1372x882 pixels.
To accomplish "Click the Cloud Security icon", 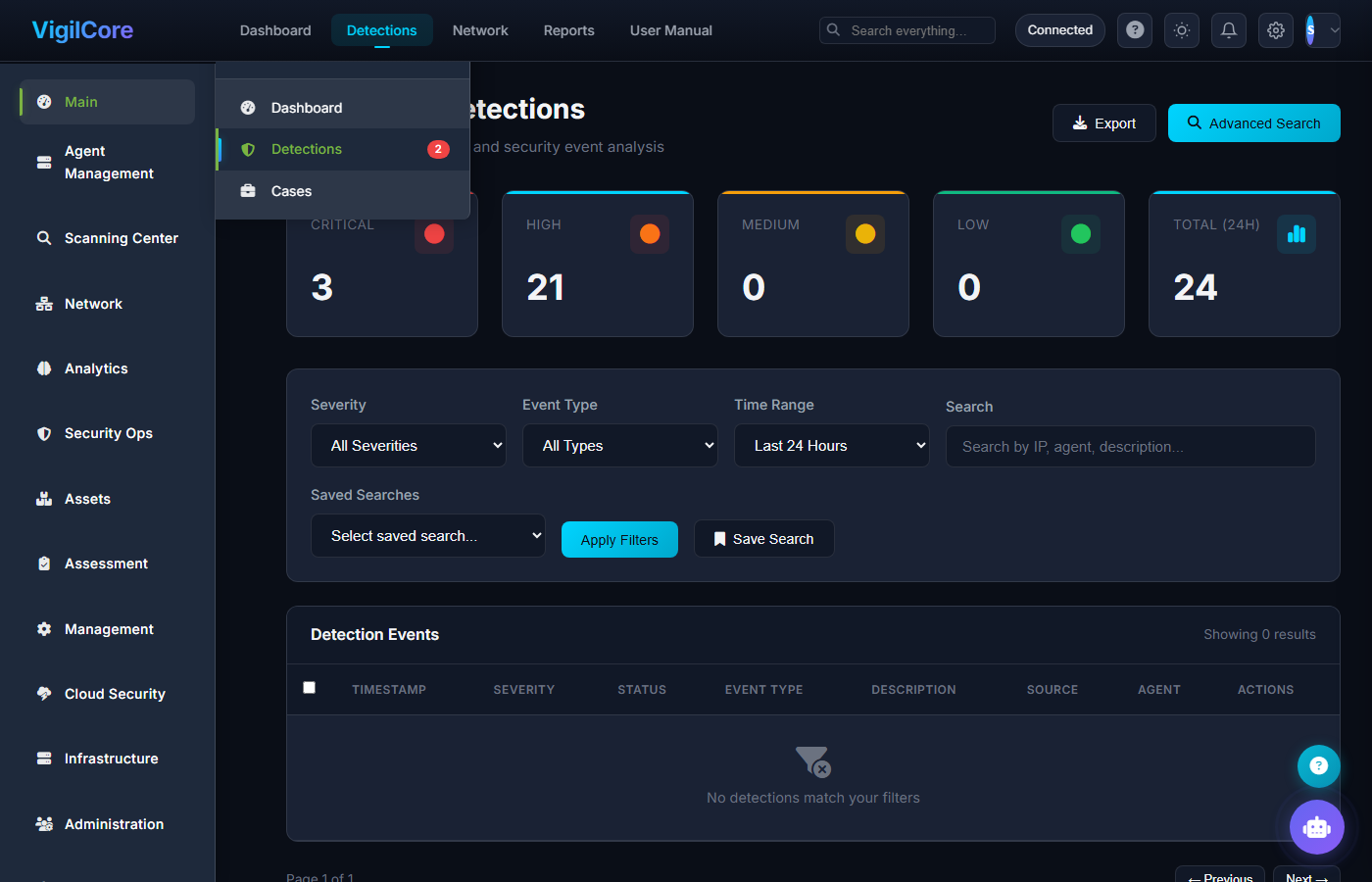I will pos(44,694).
